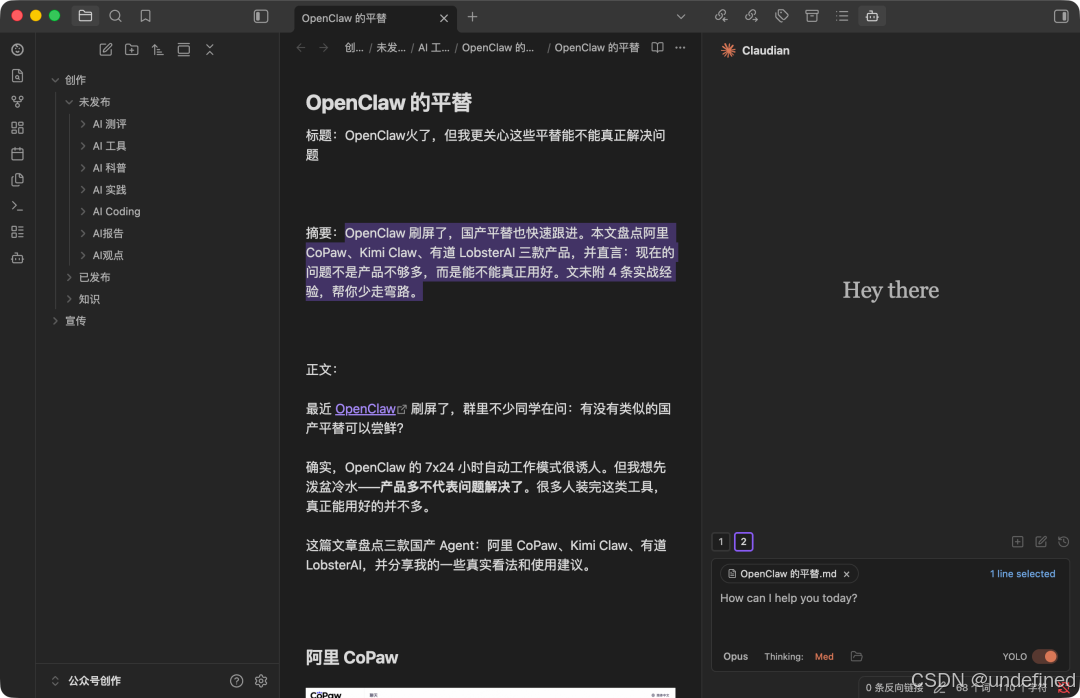Switch to Claudian conversation tab 2

(744, 542)
